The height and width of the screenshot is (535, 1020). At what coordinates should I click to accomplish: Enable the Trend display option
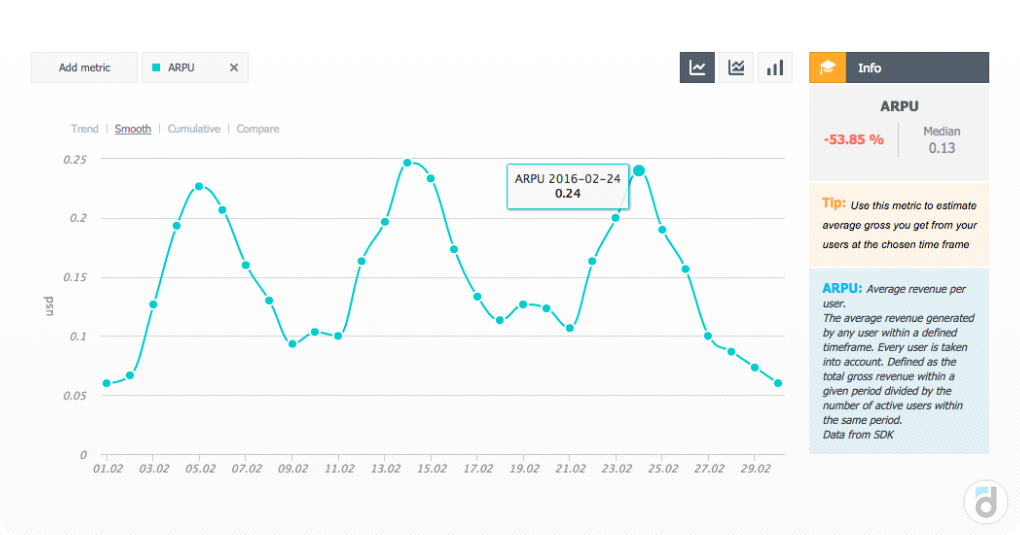tap(84, 129)
